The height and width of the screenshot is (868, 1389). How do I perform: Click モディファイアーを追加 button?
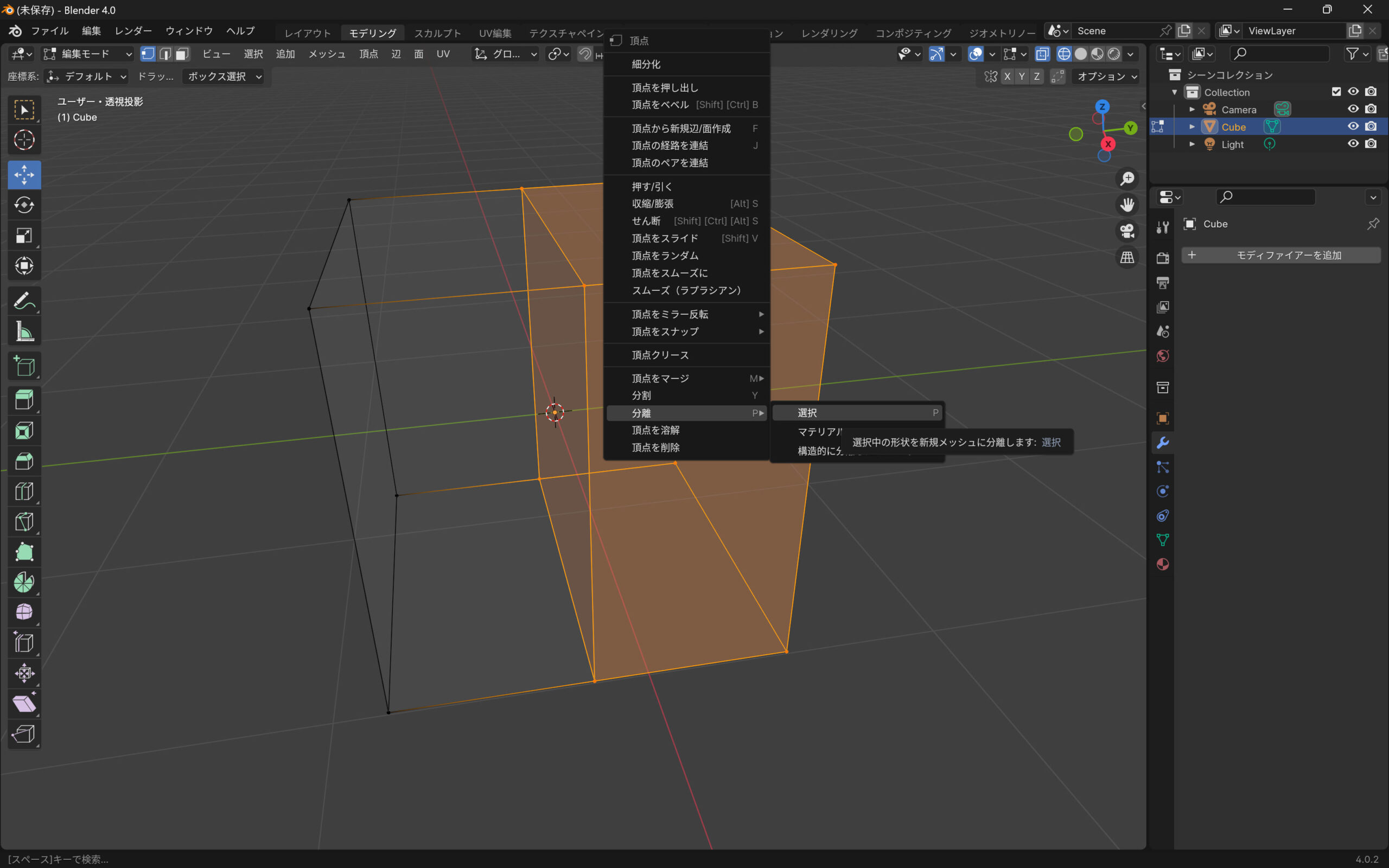point(1281,255)
